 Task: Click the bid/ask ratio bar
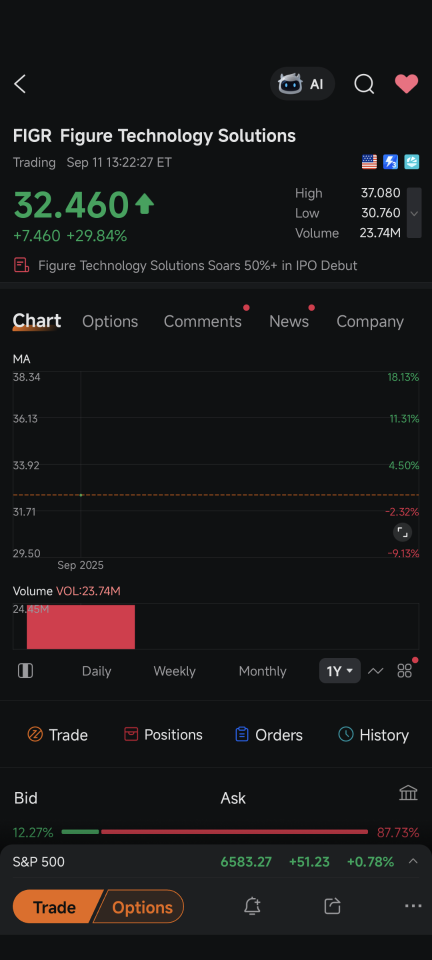coord(215,832)
